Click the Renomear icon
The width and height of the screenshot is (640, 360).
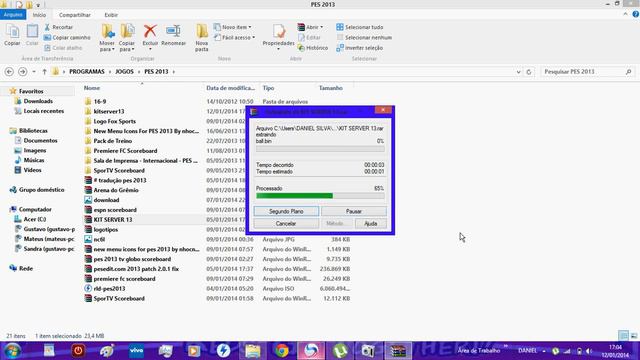173,35
